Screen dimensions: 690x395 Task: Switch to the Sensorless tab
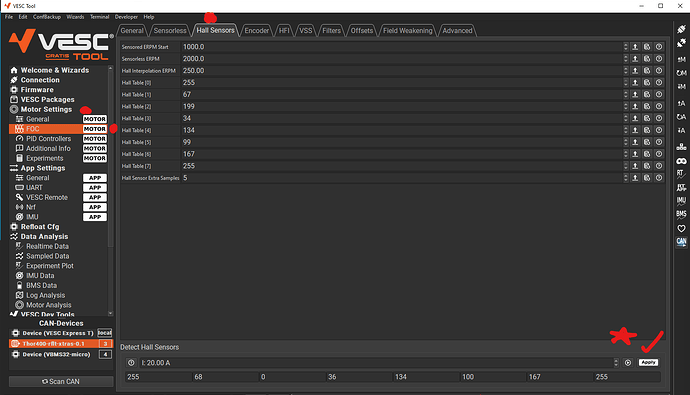(170, 30)
